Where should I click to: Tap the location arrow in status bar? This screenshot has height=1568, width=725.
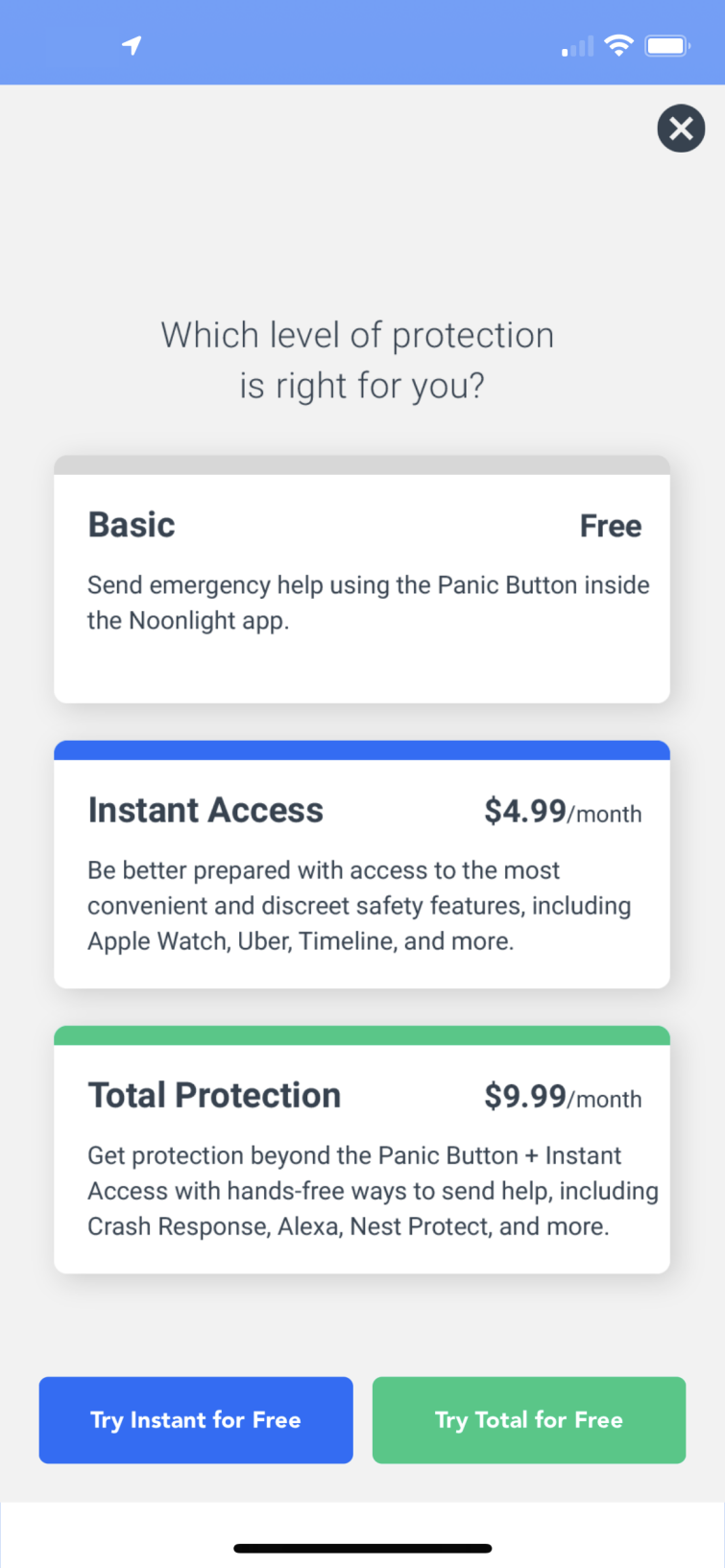click(x=132, y=45)
